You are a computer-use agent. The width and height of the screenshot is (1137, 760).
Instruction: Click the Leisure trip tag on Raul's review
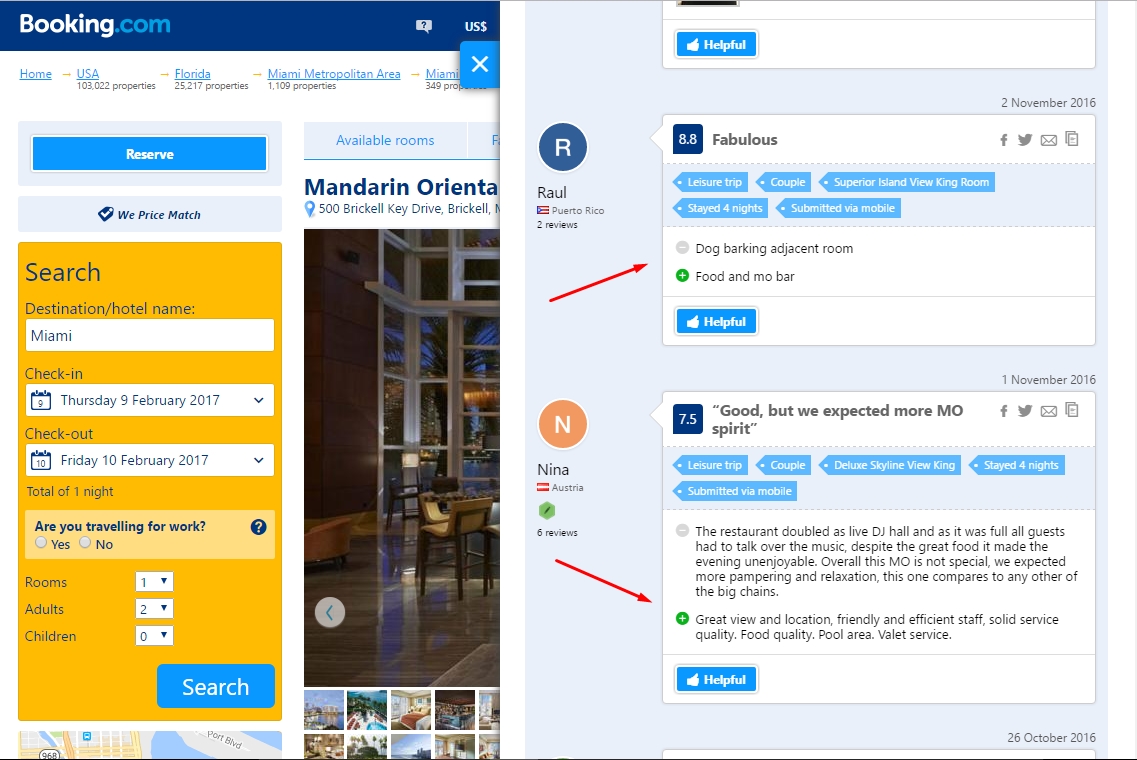click(709, 182)
